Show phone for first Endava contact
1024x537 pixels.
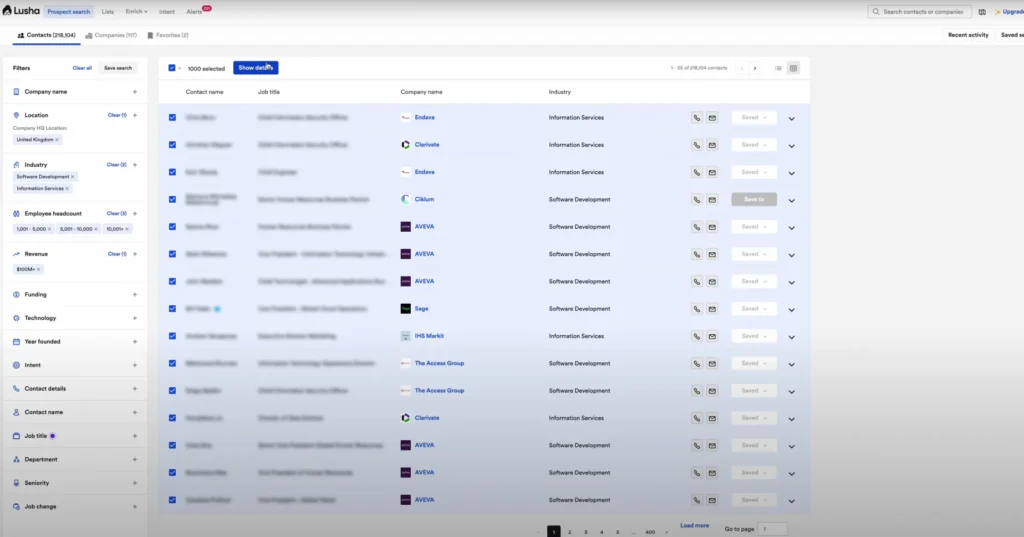(x=697, y=118)
